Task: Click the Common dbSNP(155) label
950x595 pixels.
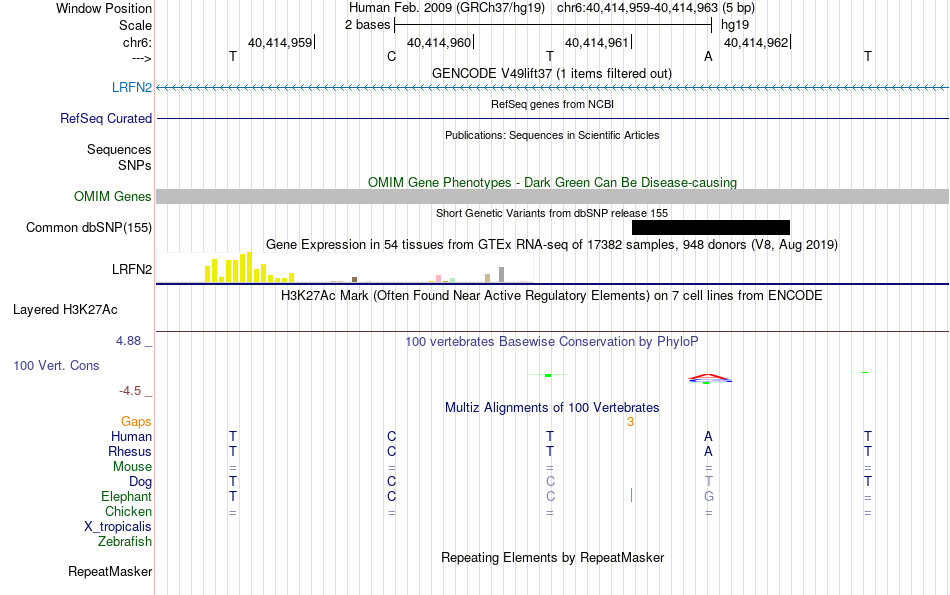Action: [x=88, y=227]
